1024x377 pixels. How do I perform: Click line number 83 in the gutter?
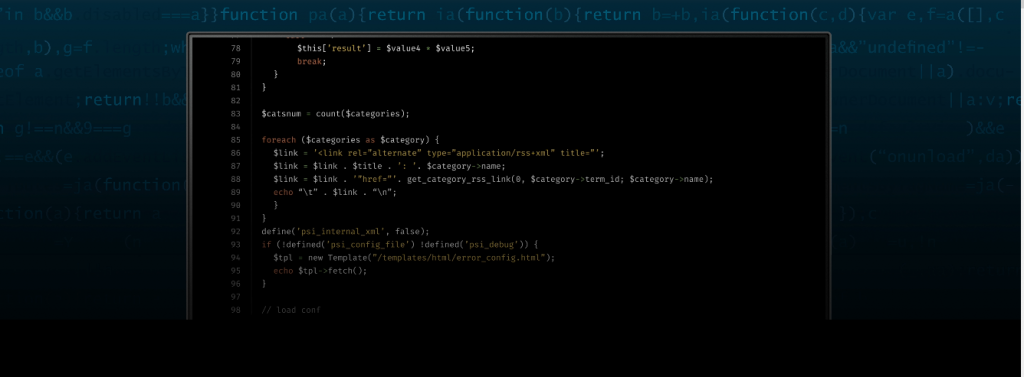click(236, 114)
